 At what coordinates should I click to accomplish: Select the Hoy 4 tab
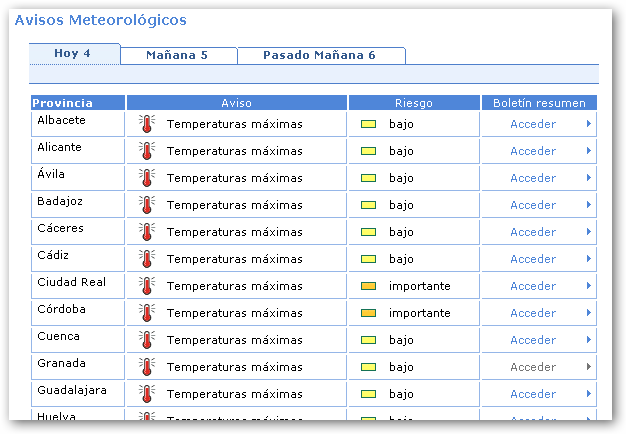click(x=73, y=54)
